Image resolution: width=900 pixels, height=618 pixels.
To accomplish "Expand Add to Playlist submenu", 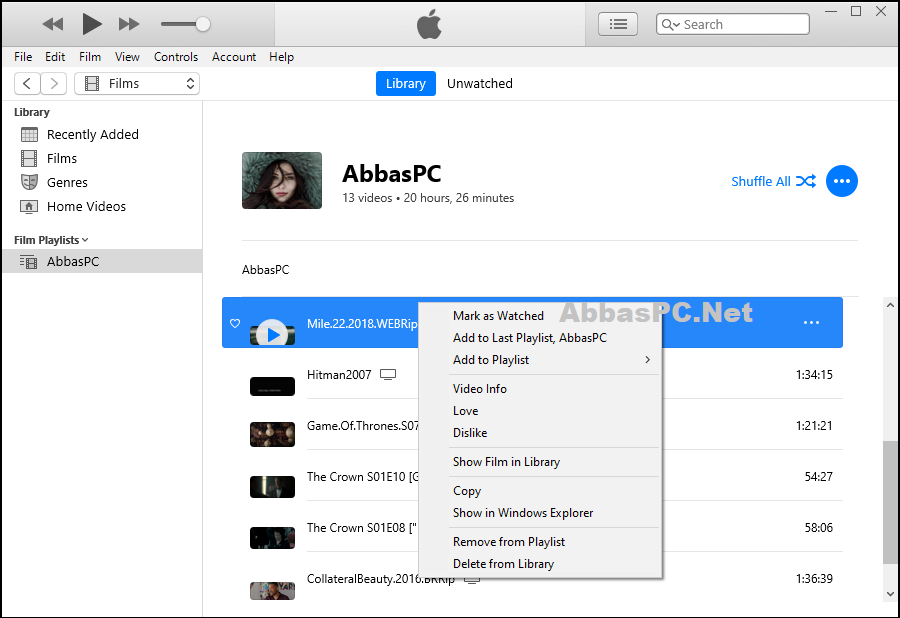I will pyautogui.click(x=540, y=360).
